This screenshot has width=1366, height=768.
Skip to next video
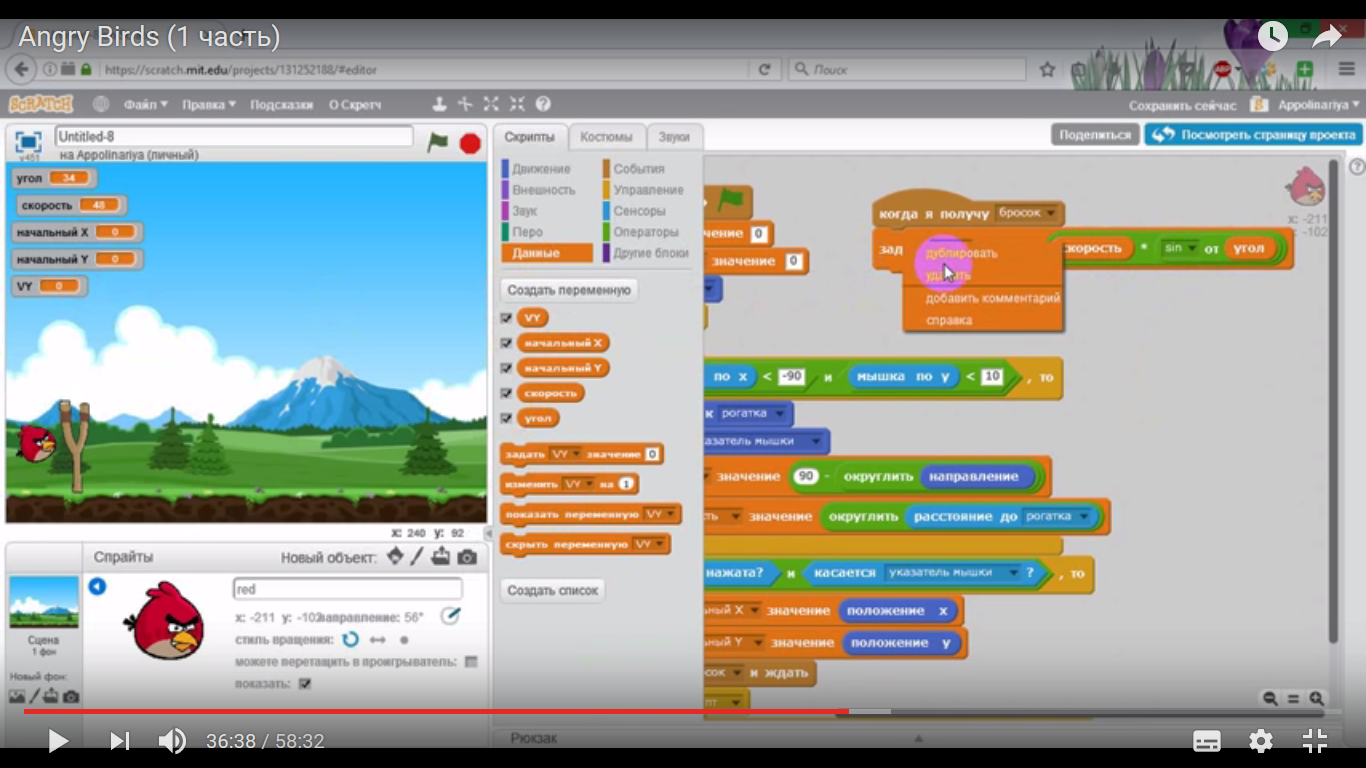[x=119, y=741]
